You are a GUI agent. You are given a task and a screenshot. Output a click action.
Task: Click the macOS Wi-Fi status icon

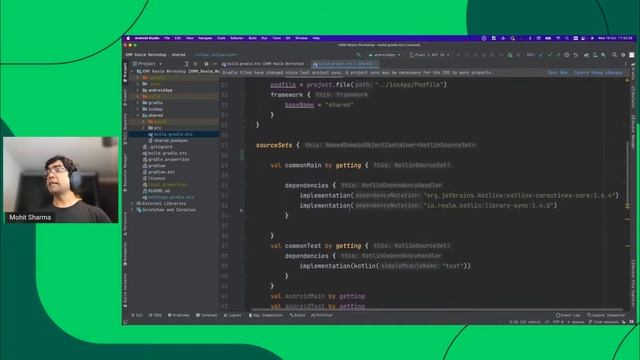(558, 38)
